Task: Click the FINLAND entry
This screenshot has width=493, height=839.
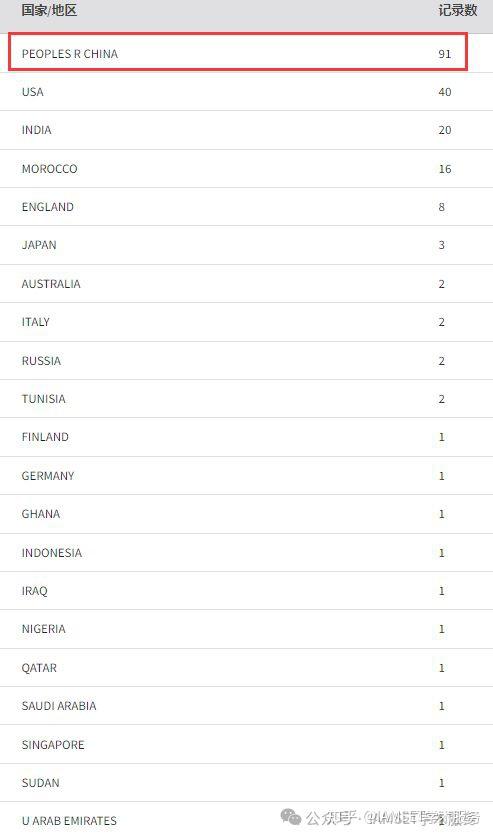Action: [x=45, y=437]
